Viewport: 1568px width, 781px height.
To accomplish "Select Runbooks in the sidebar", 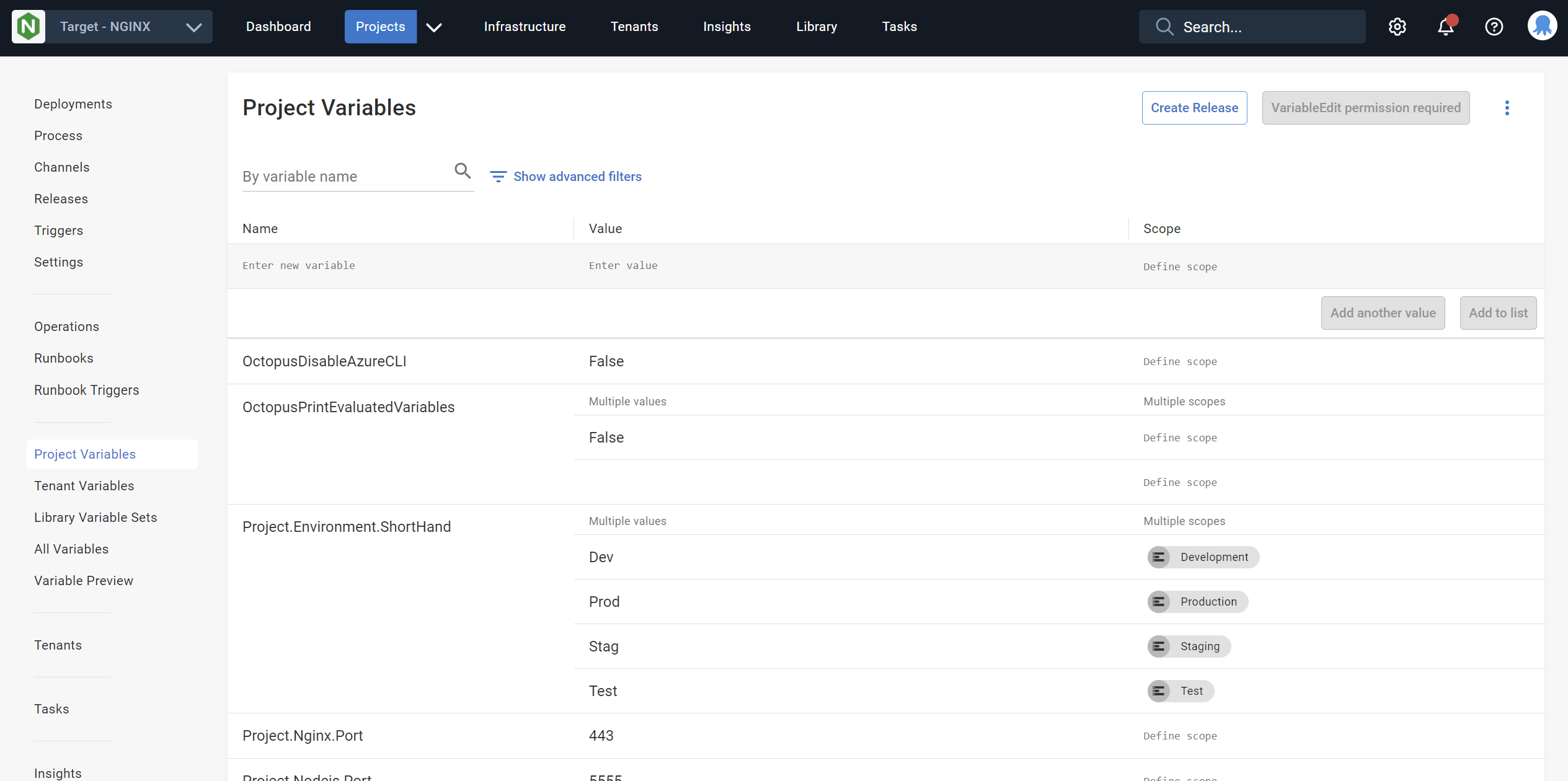I will 63,358.
